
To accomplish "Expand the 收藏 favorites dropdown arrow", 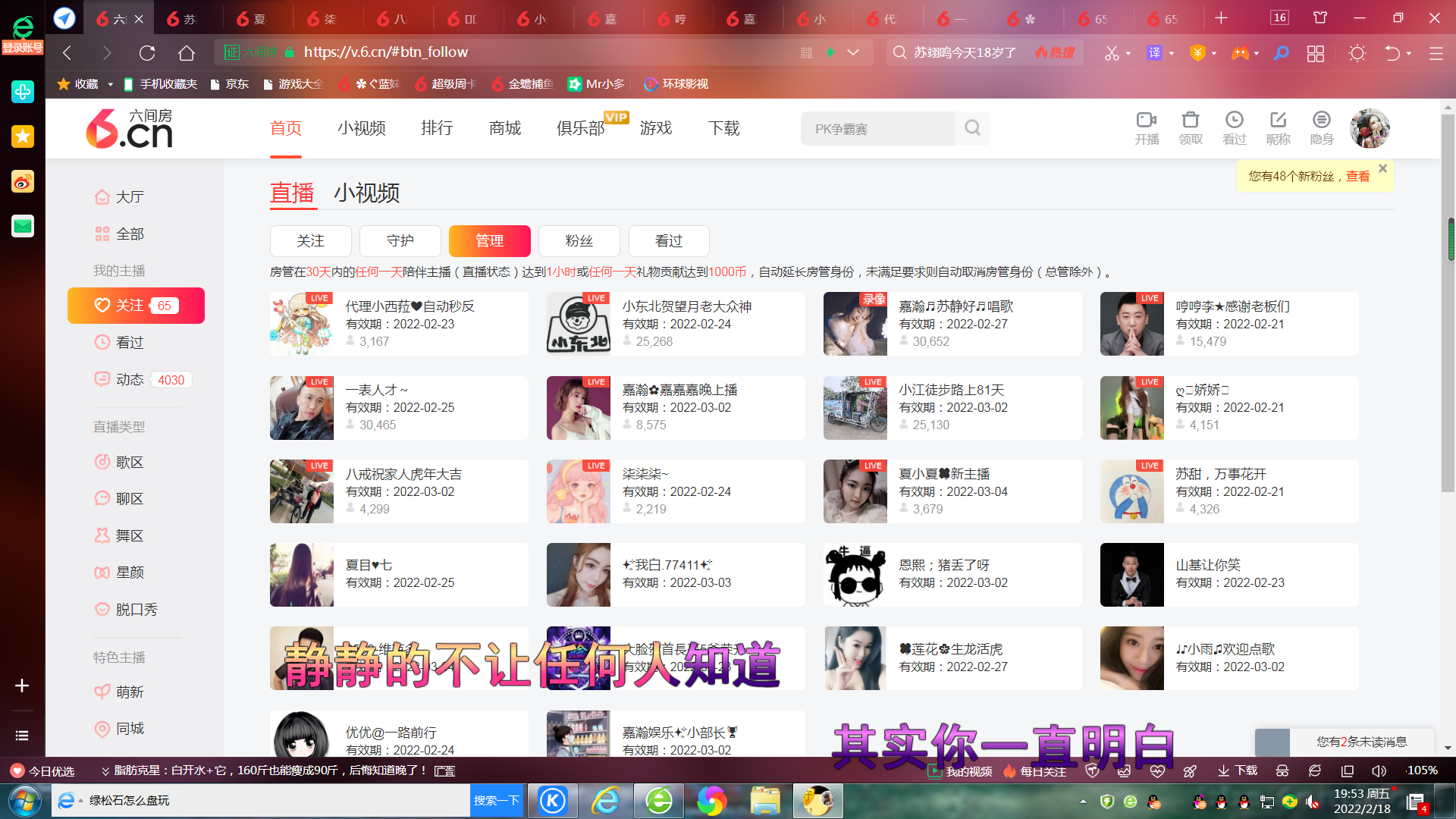I will pos(111,84).
